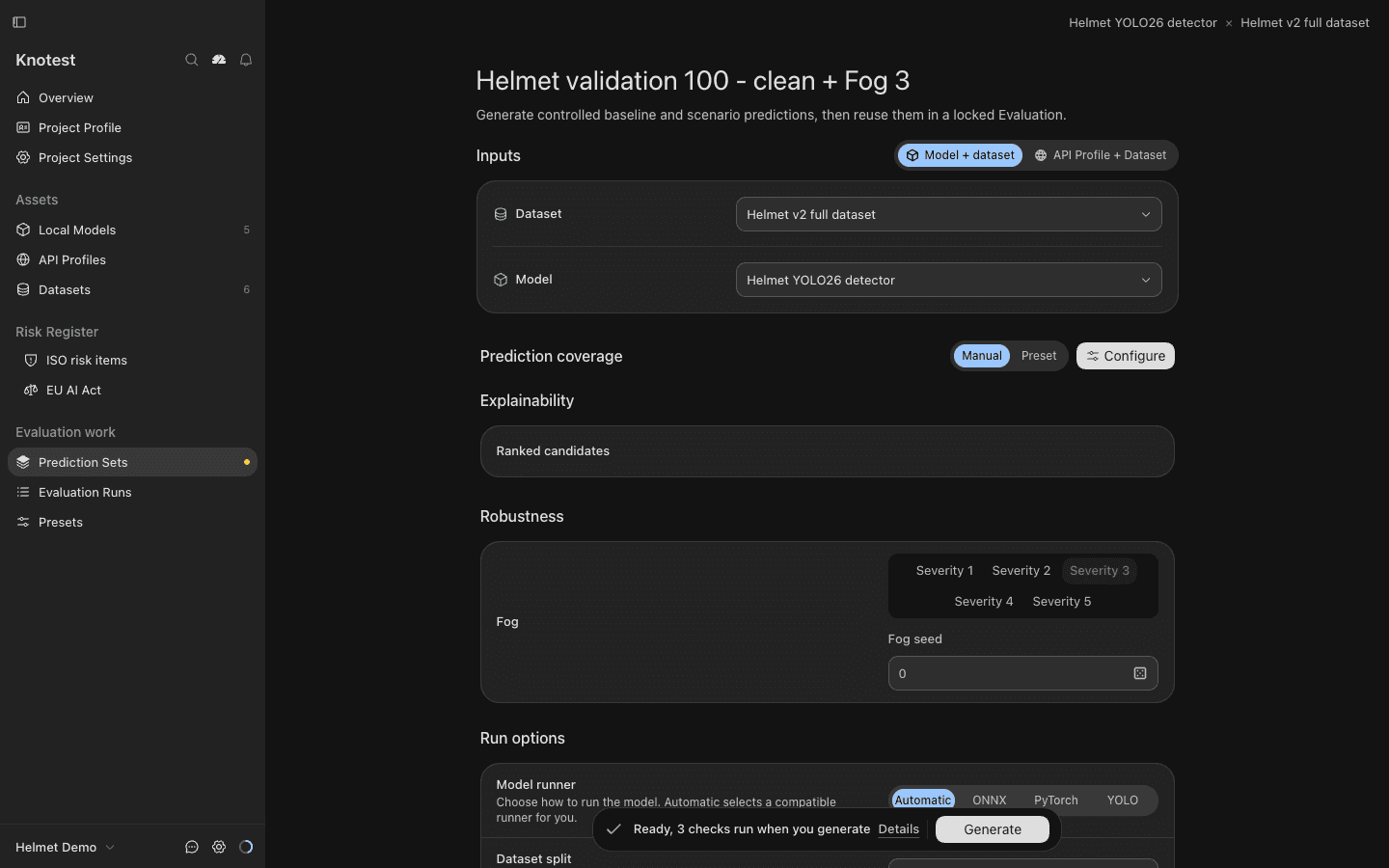Image resolution: width=1389 pixels, height=868 pixels.
Task: Expand the Dataset dropdown
Action: tap(949, 214)
